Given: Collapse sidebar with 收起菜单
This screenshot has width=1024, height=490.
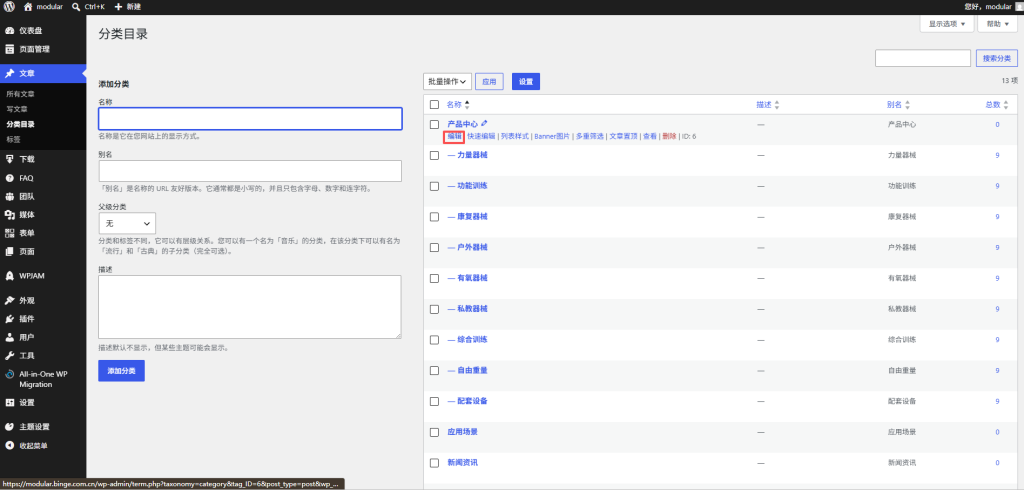Looking at the screenshot, I should (43, 446).
